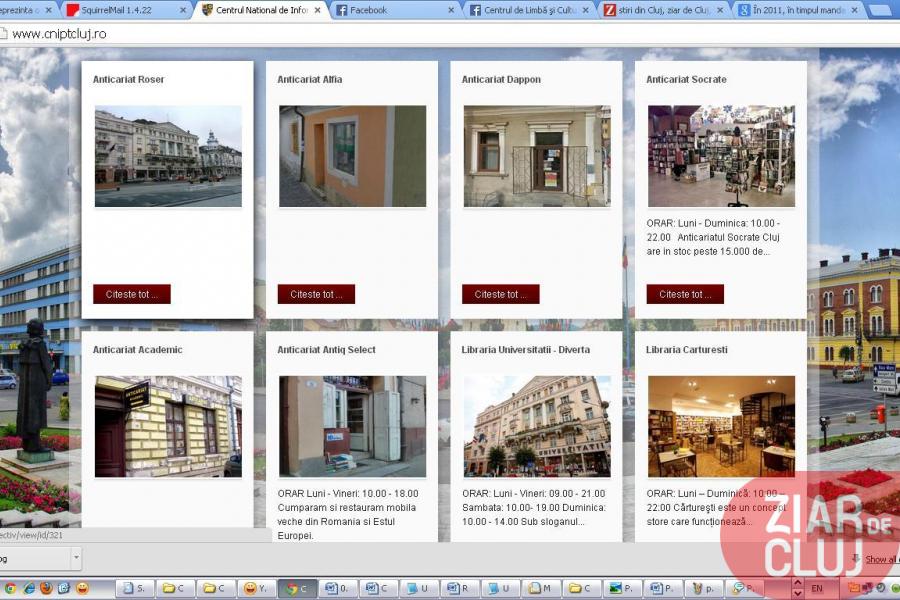This screenshot has height=600, width=900.
Task: Click the Libraria Universitatii ORAR description text
Action: 534,508
